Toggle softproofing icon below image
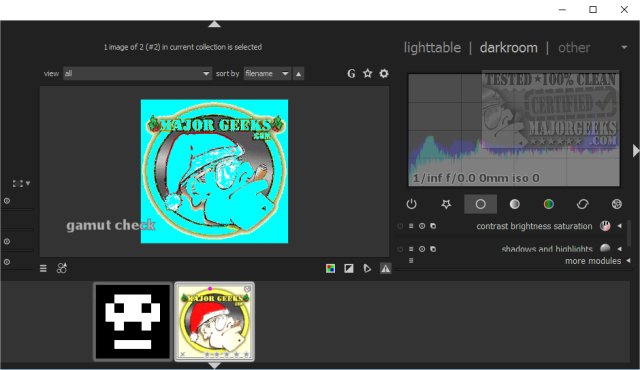This screenshot has width=640, height=370. tap(367, 268)
